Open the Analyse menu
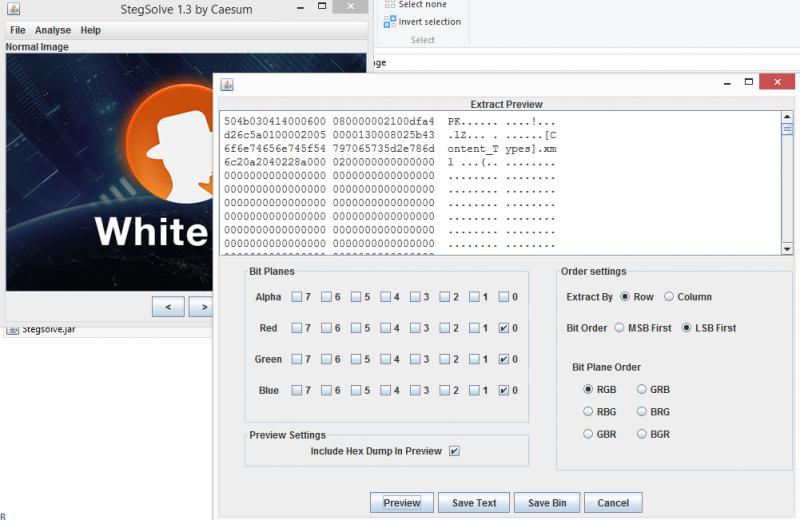This screenshot has width=800, height=520. [53, 30]
